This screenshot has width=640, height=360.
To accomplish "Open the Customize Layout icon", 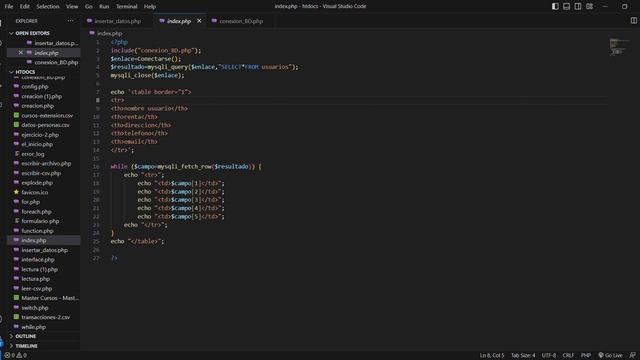I will tap(589, 7).
